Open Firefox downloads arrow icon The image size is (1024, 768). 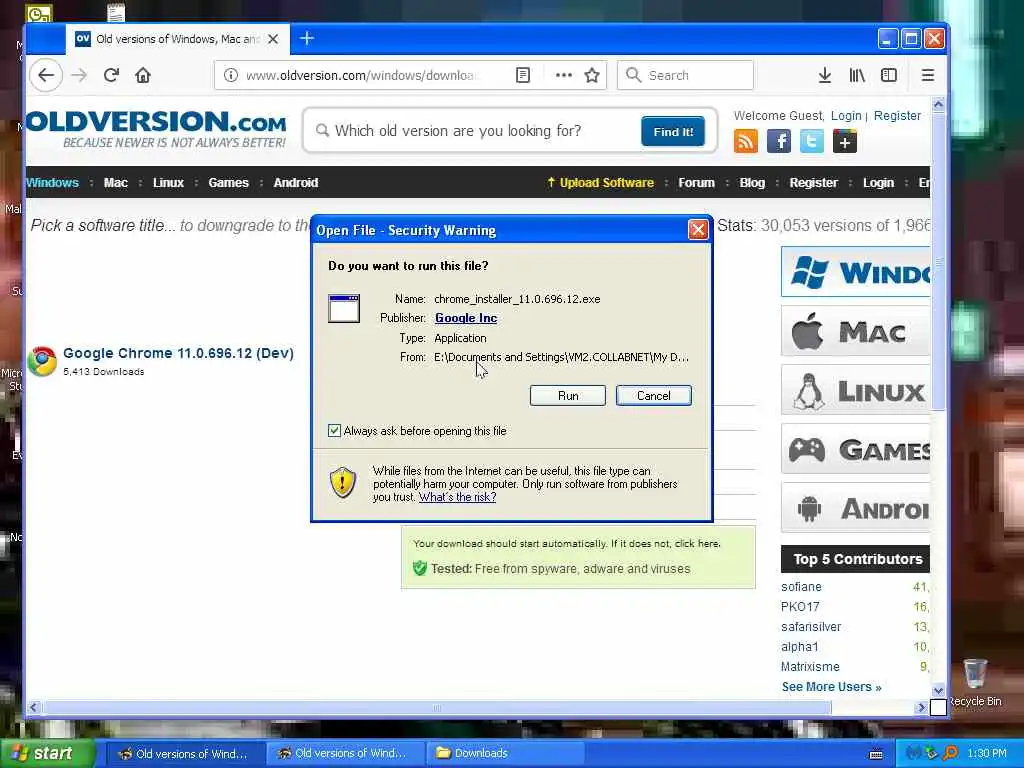825,75
